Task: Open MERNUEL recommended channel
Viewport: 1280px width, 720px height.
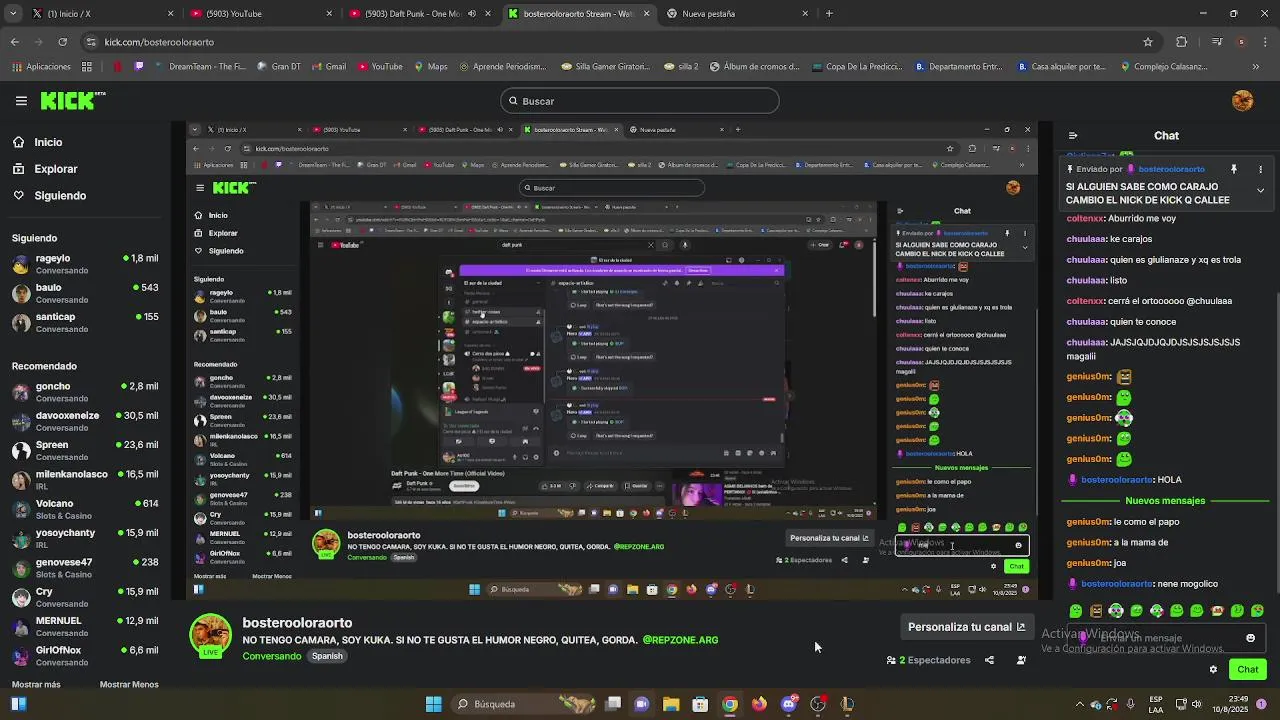Action: (x=85, y=626)
